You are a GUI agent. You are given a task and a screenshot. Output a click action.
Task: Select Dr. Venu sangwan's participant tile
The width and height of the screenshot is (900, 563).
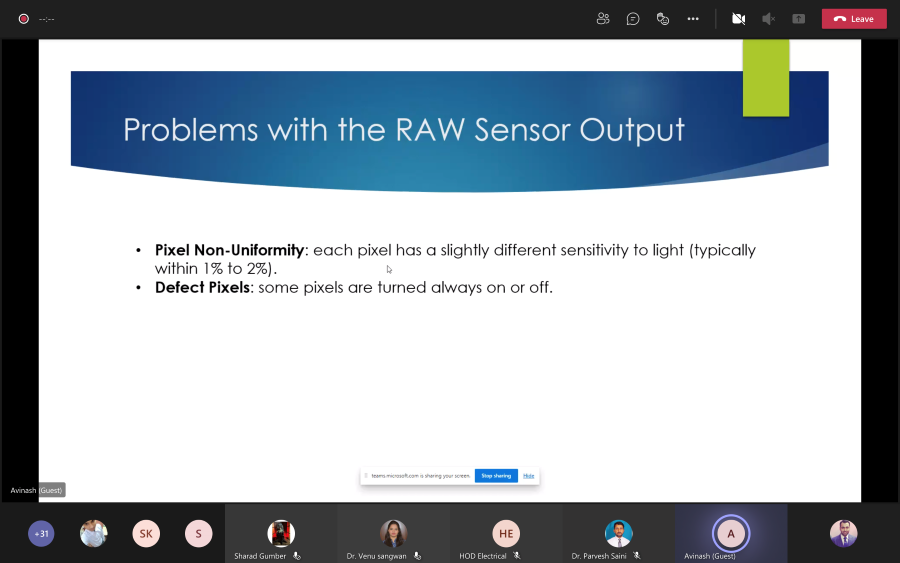pos(394,534)
